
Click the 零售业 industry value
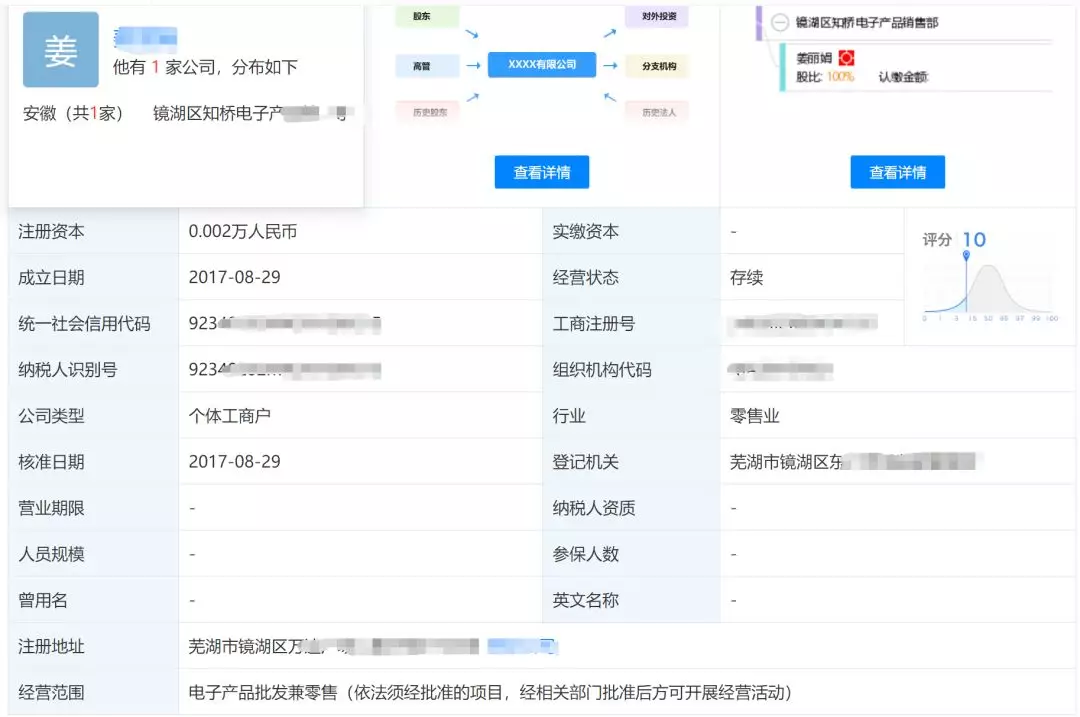click(x=754, y=416)
